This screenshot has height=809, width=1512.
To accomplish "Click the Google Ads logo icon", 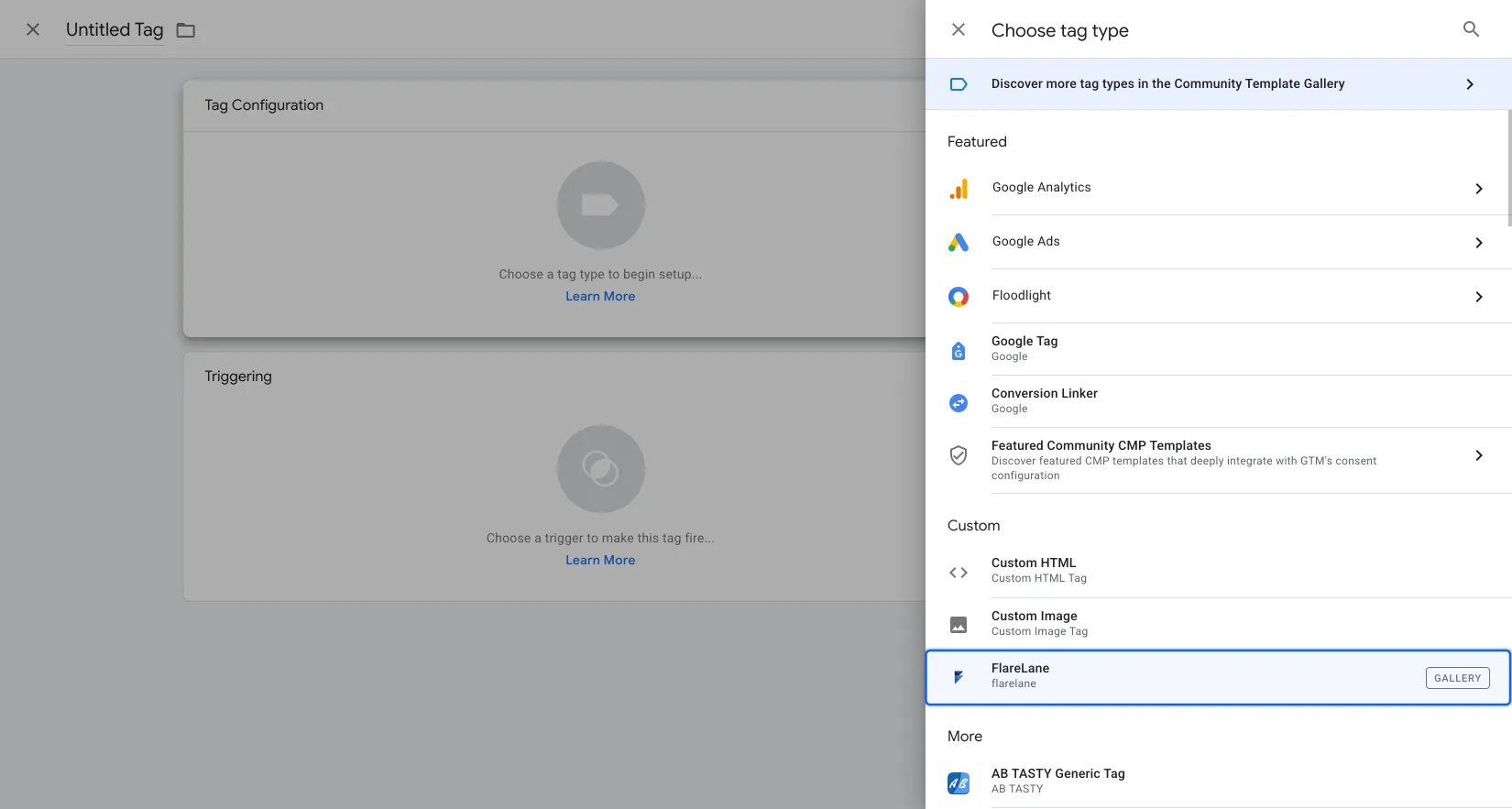I will coord(959,243).
